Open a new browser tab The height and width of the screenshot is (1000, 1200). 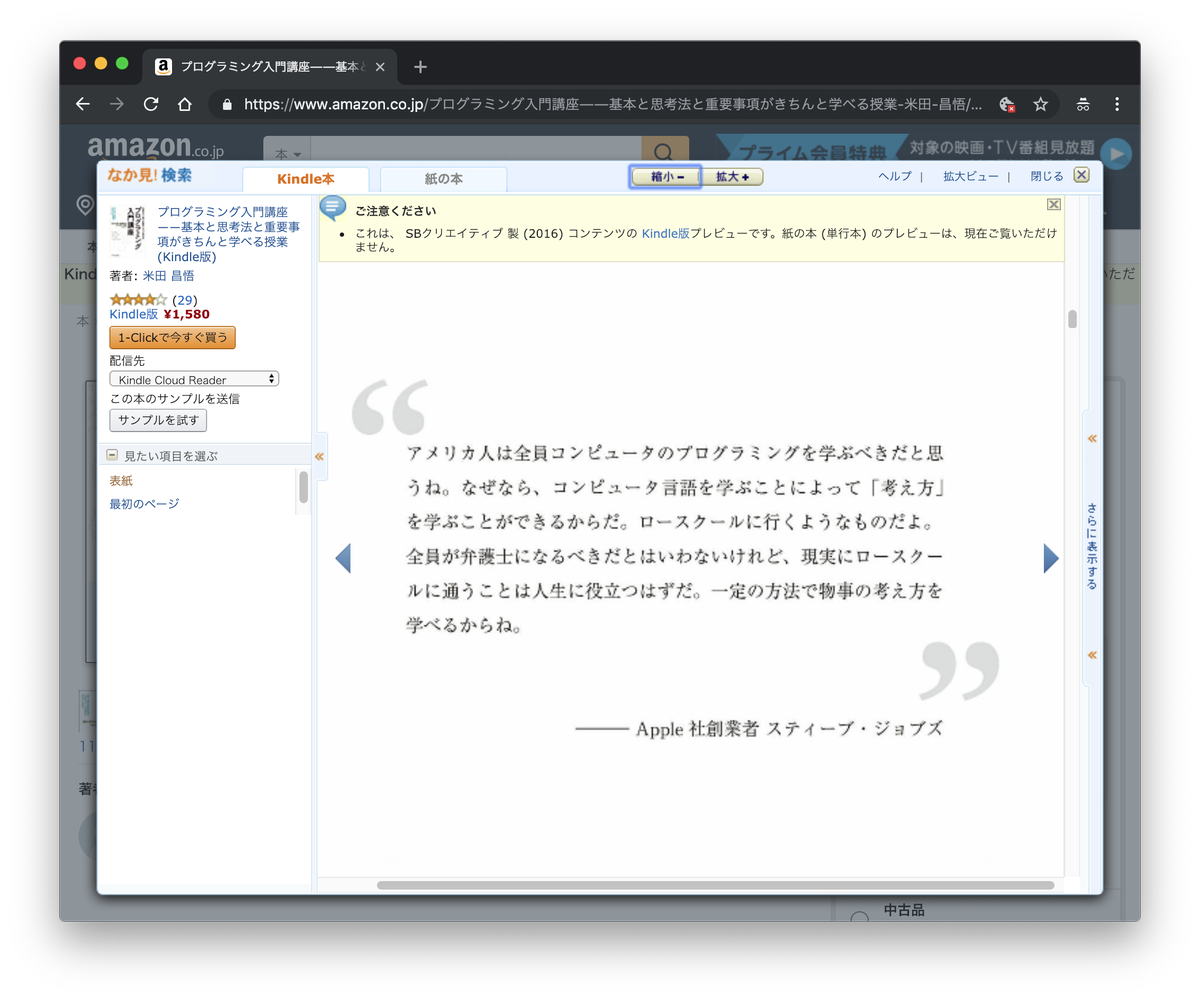tap(420, 67)
